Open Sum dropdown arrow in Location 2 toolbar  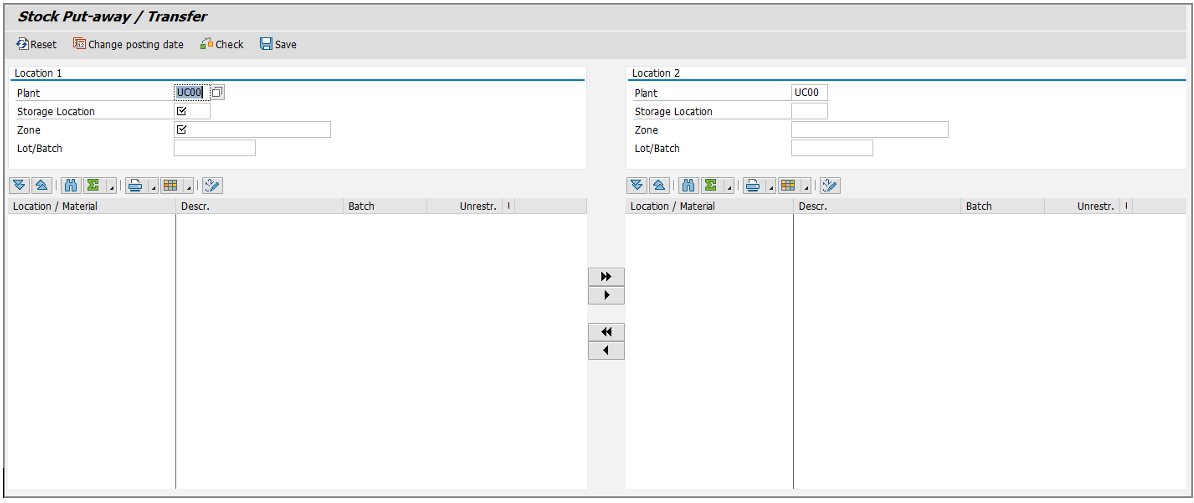click(729, 185)
